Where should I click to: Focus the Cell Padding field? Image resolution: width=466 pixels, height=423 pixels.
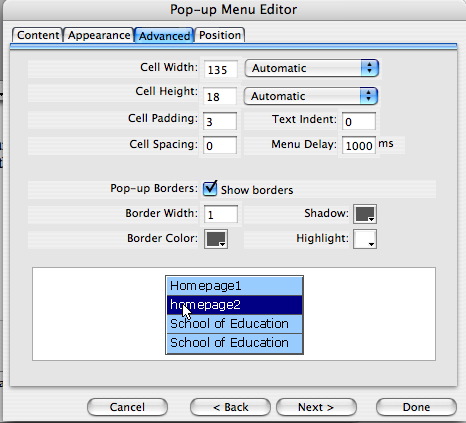pos(220,121)
